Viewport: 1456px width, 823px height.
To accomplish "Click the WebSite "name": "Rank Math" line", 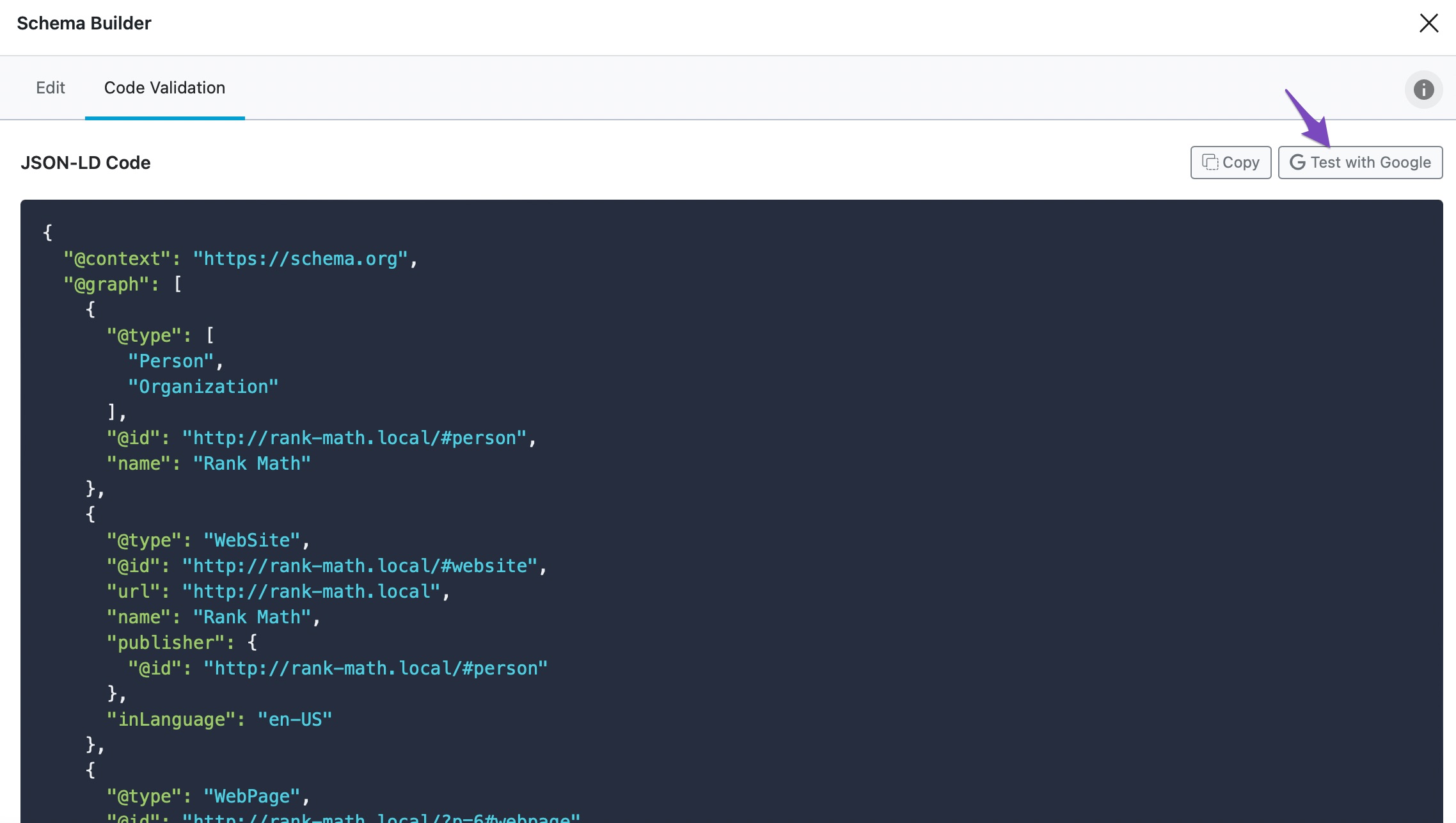I will click(214, 617).
